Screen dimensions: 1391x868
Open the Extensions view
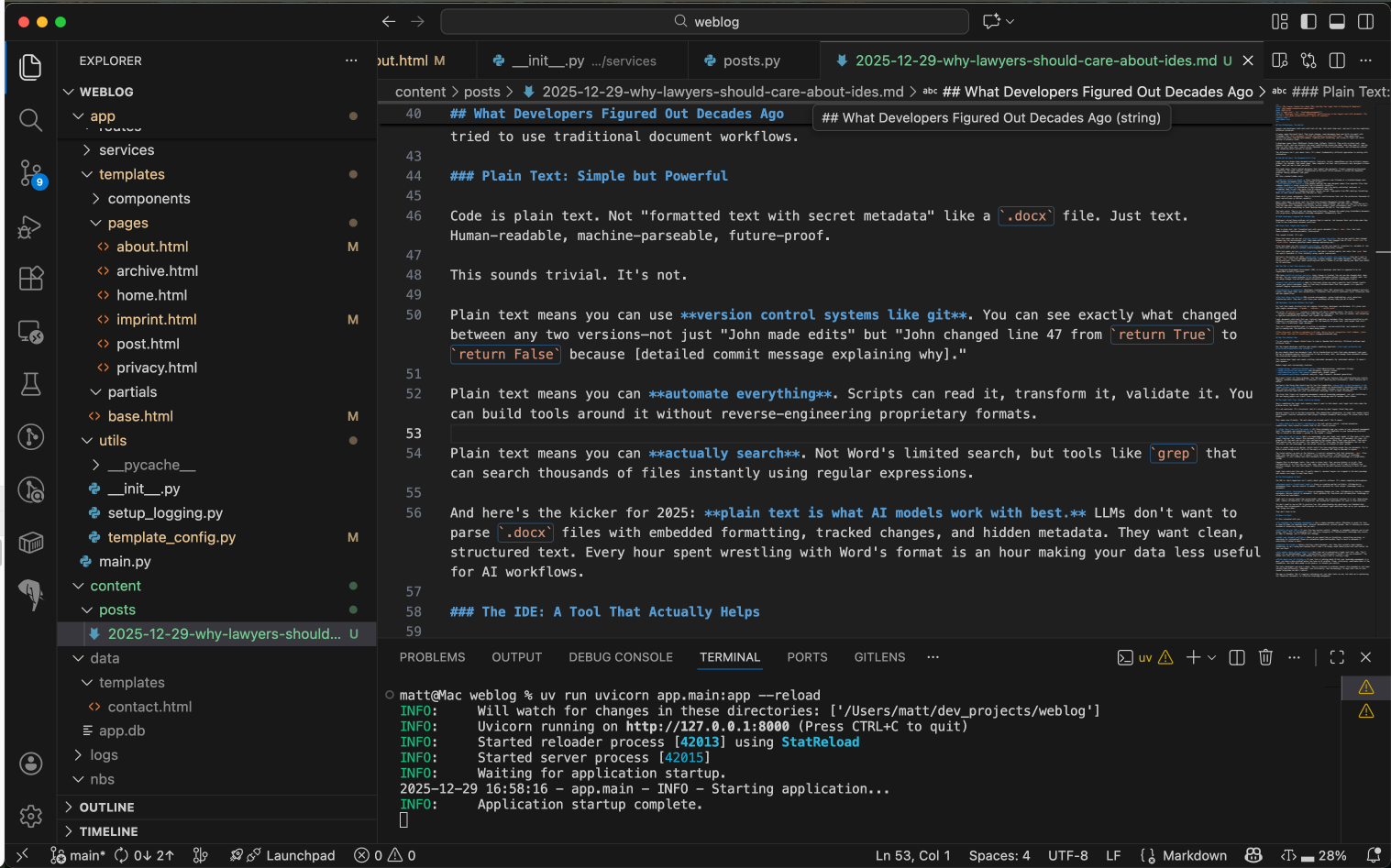30,279
